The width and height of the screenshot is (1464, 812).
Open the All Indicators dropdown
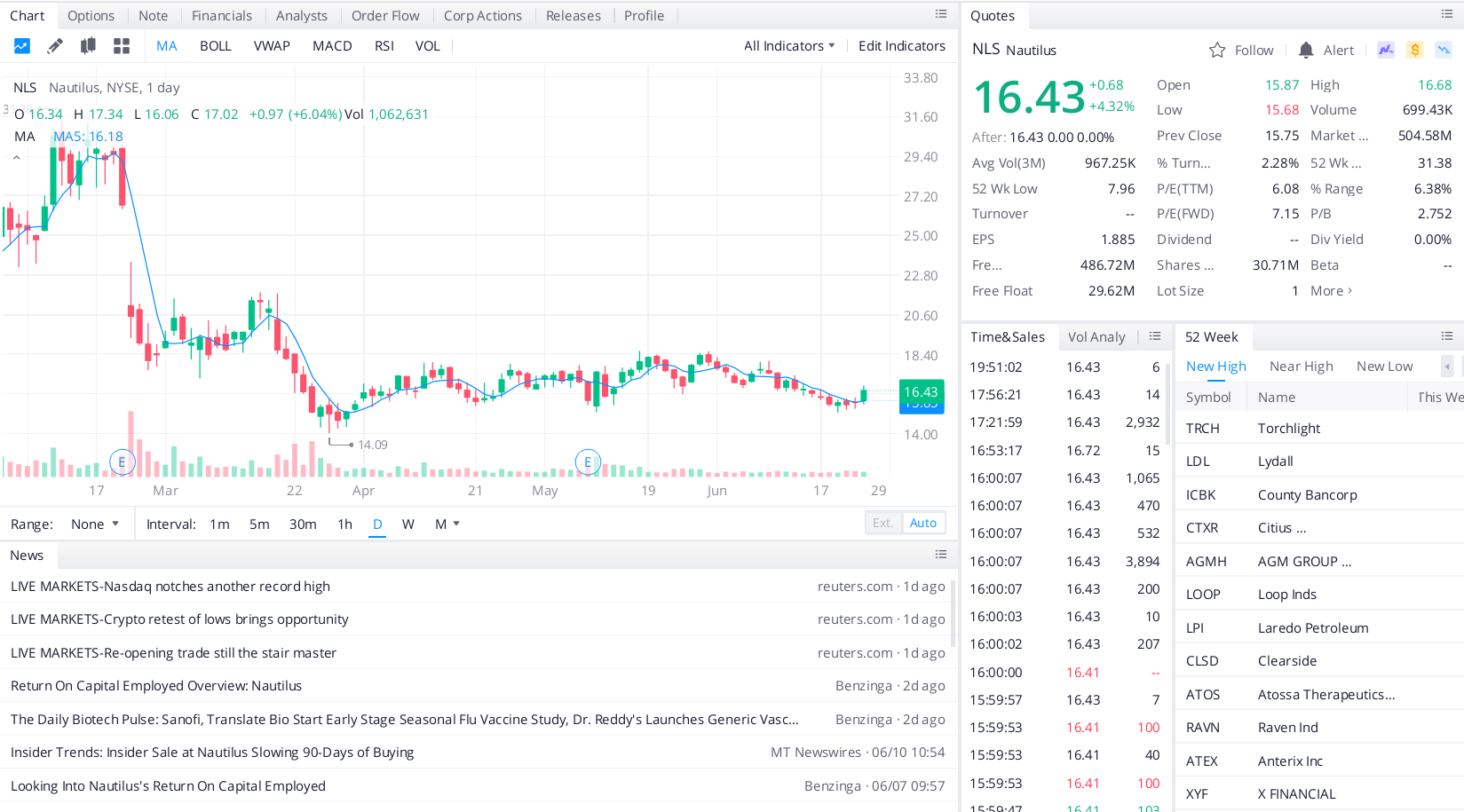click(x=789, y=46)
